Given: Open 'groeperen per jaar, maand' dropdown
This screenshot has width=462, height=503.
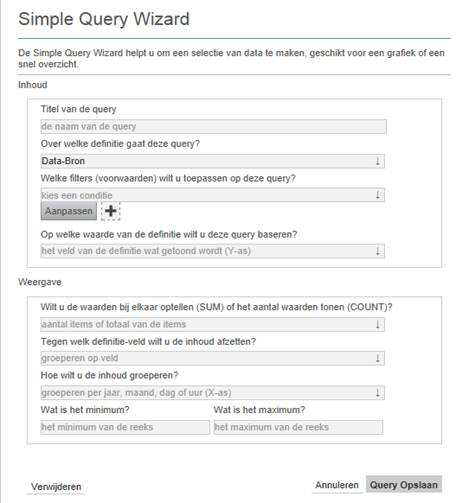Looking at the screenshot, I should 213,393.
